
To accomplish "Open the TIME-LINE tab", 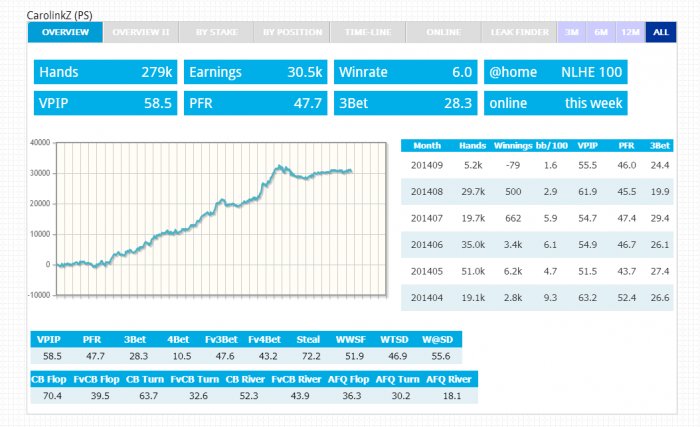I will [x=368, y=32].
